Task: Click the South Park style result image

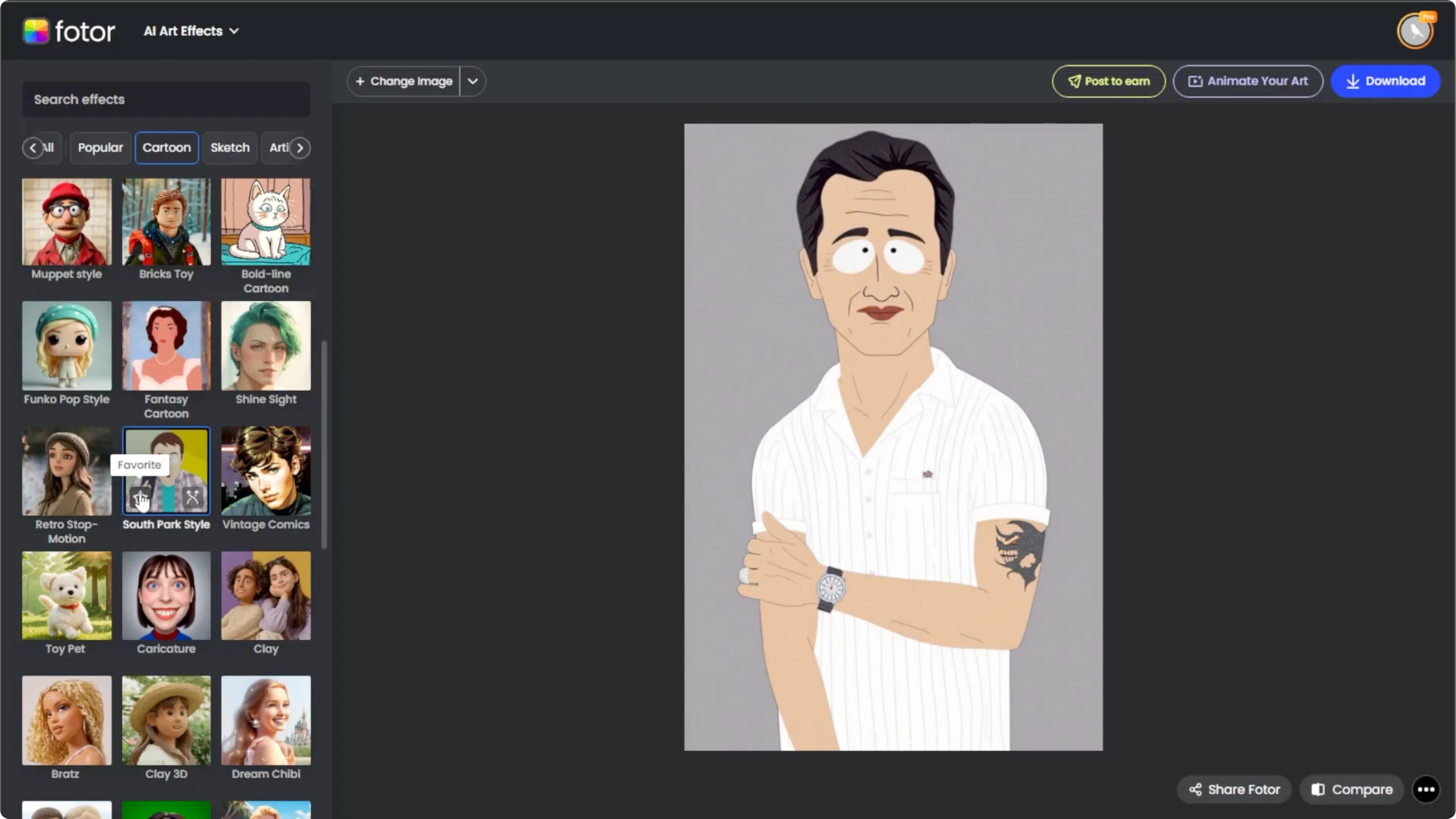Action: 893,437
